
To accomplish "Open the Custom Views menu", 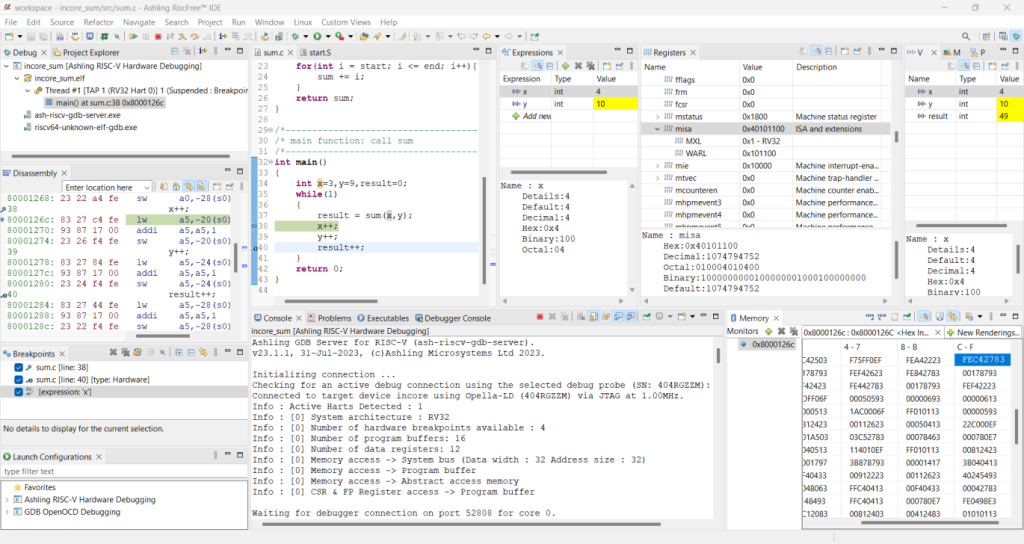I will (345, 22).
